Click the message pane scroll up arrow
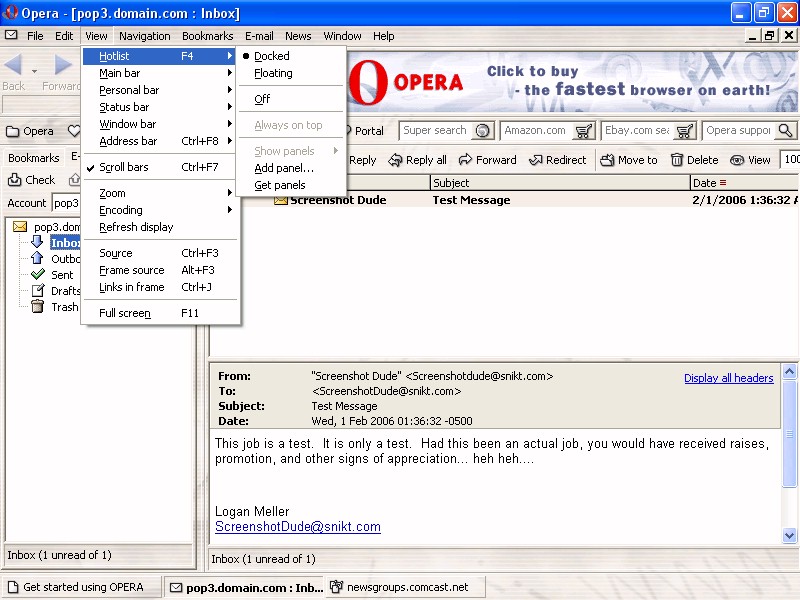The image size is (800, 600). pos(789,372)
